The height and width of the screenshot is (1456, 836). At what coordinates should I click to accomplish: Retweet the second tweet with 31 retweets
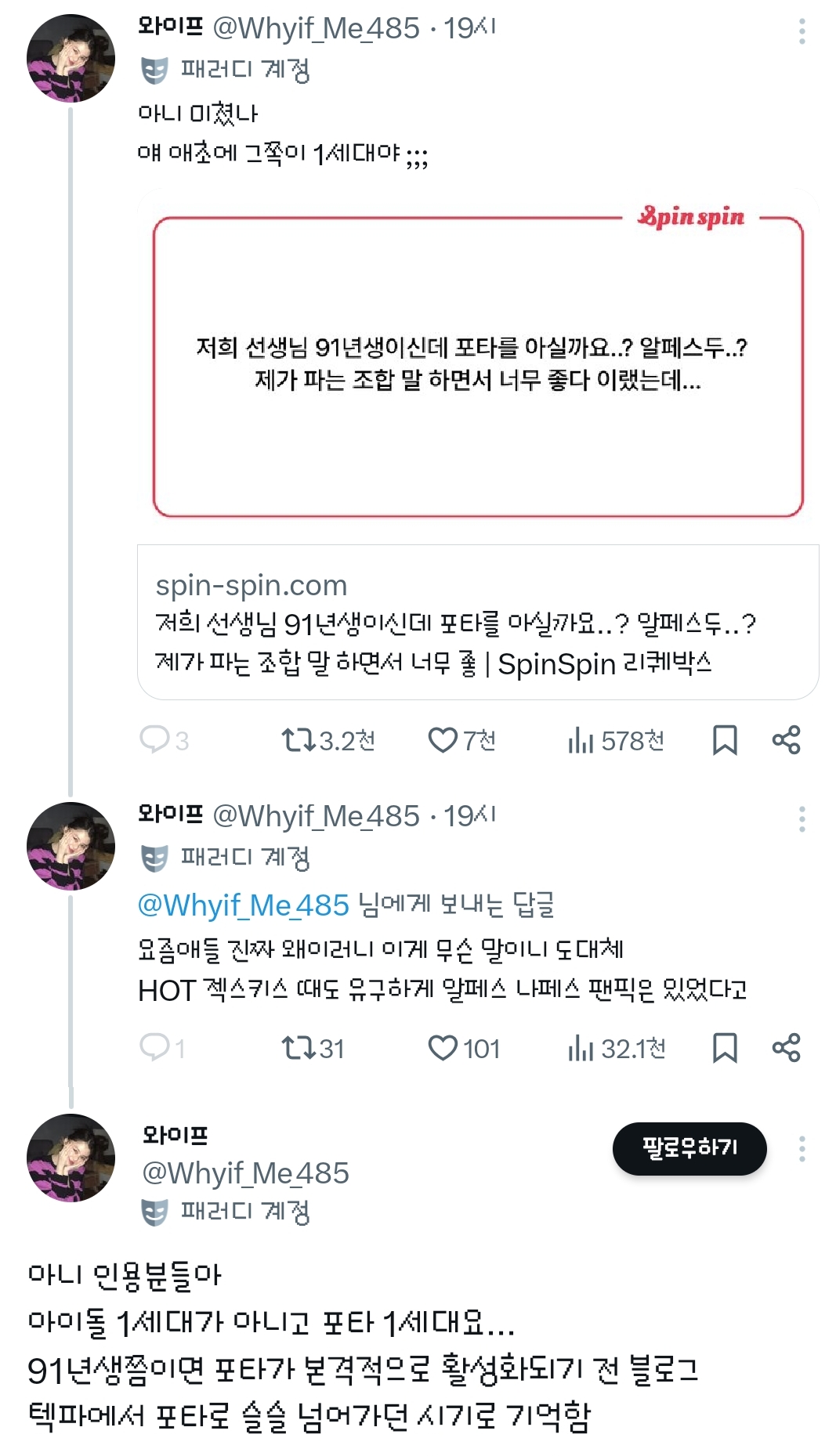pos(298,1047)
